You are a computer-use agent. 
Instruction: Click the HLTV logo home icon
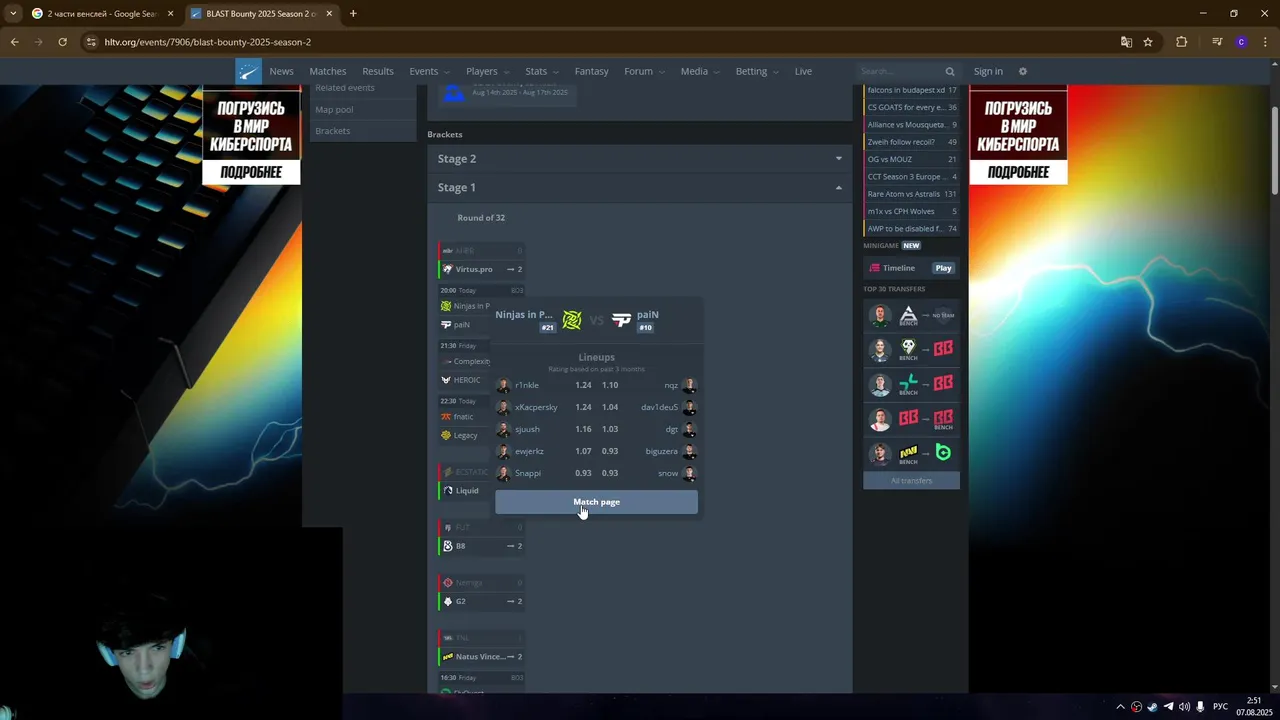(248, 71)
